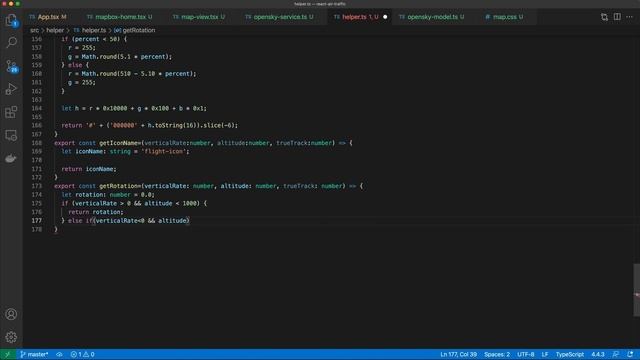640x360 pixels.
Task: Click the sync changes icon in status bar
Action: click(59, 354)
